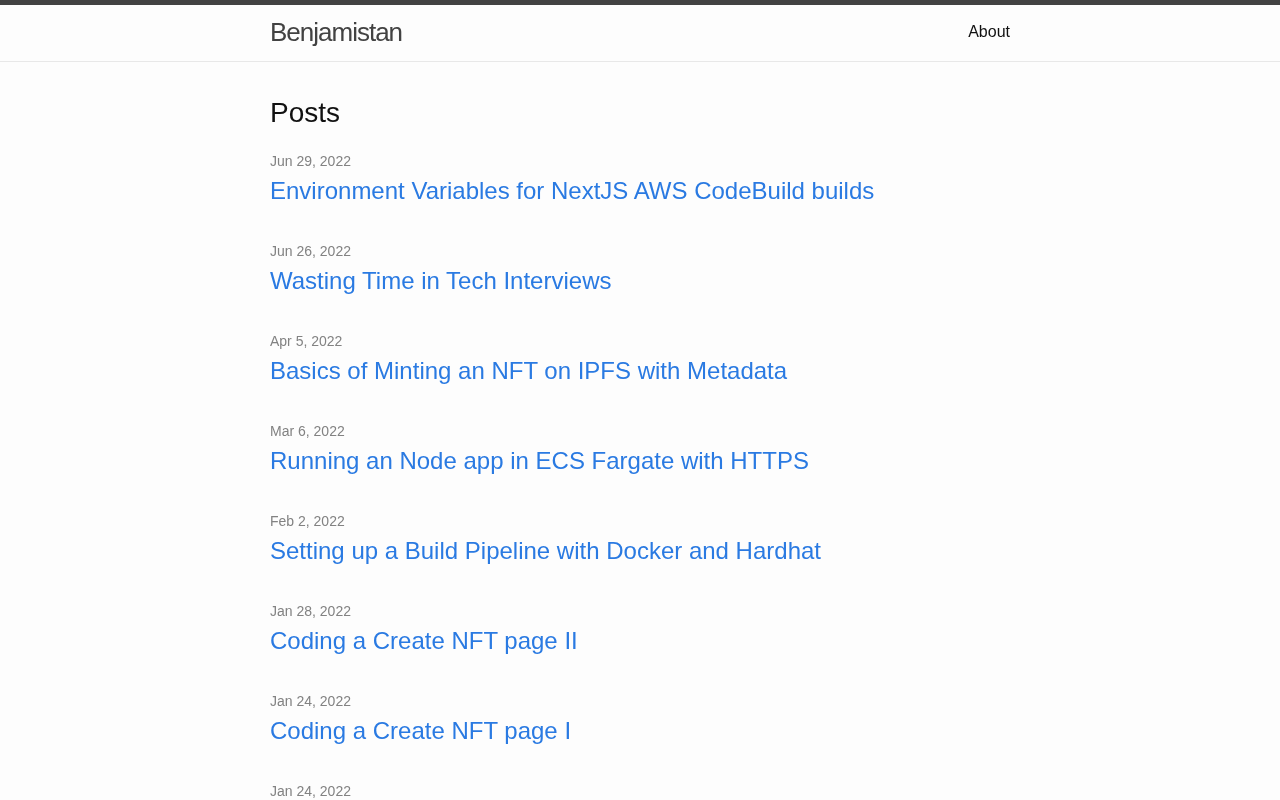
Task: Click the Feb 2, 2022 date label
Action: [307, 521]
